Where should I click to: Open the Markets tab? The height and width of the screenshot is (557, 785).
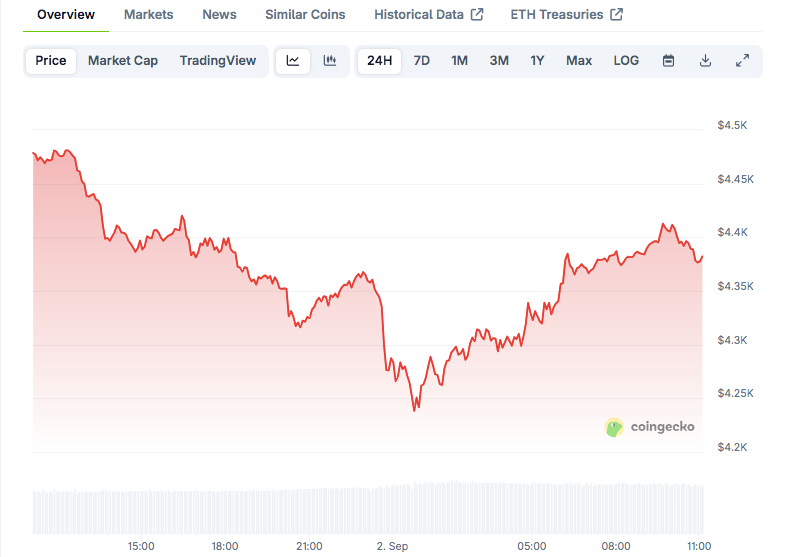pos(148,15)
